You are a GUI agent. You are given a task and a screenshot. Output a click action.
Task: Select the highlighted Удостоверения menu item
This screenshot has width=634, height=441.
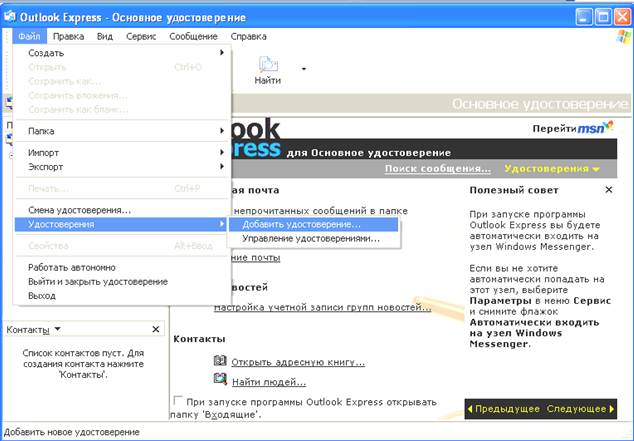pyautogui.click(x=121, y=224)
